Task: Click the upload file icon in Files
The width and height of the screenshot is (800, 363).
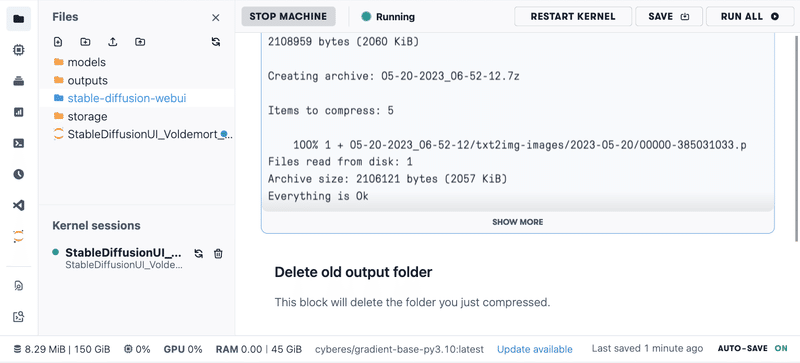Action: click(113, 42)
